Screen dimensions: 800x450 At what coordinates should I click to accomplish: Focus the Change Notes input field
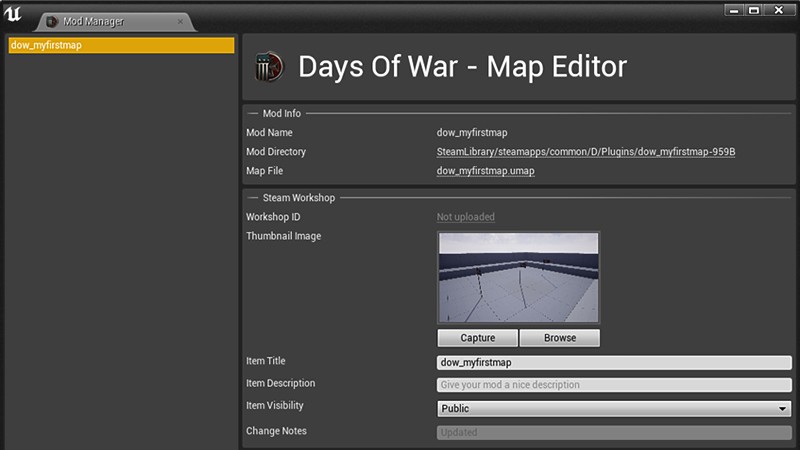614,432
